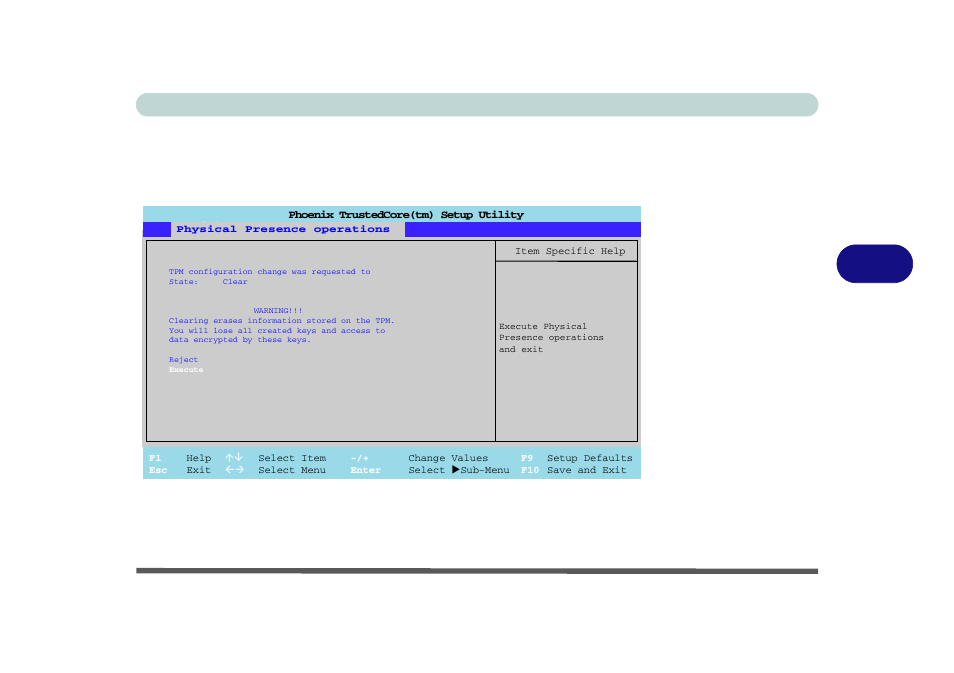954x673 pixels.
Task: Click the F1 Help key hint
Action: point(180,458)
